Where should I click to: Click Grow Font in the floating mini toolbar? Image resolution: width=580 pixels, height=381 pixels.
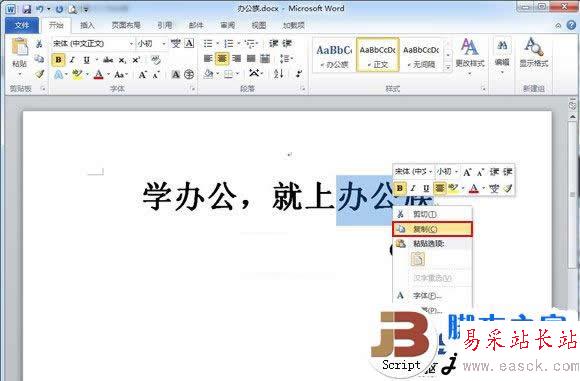click(467, 172)
